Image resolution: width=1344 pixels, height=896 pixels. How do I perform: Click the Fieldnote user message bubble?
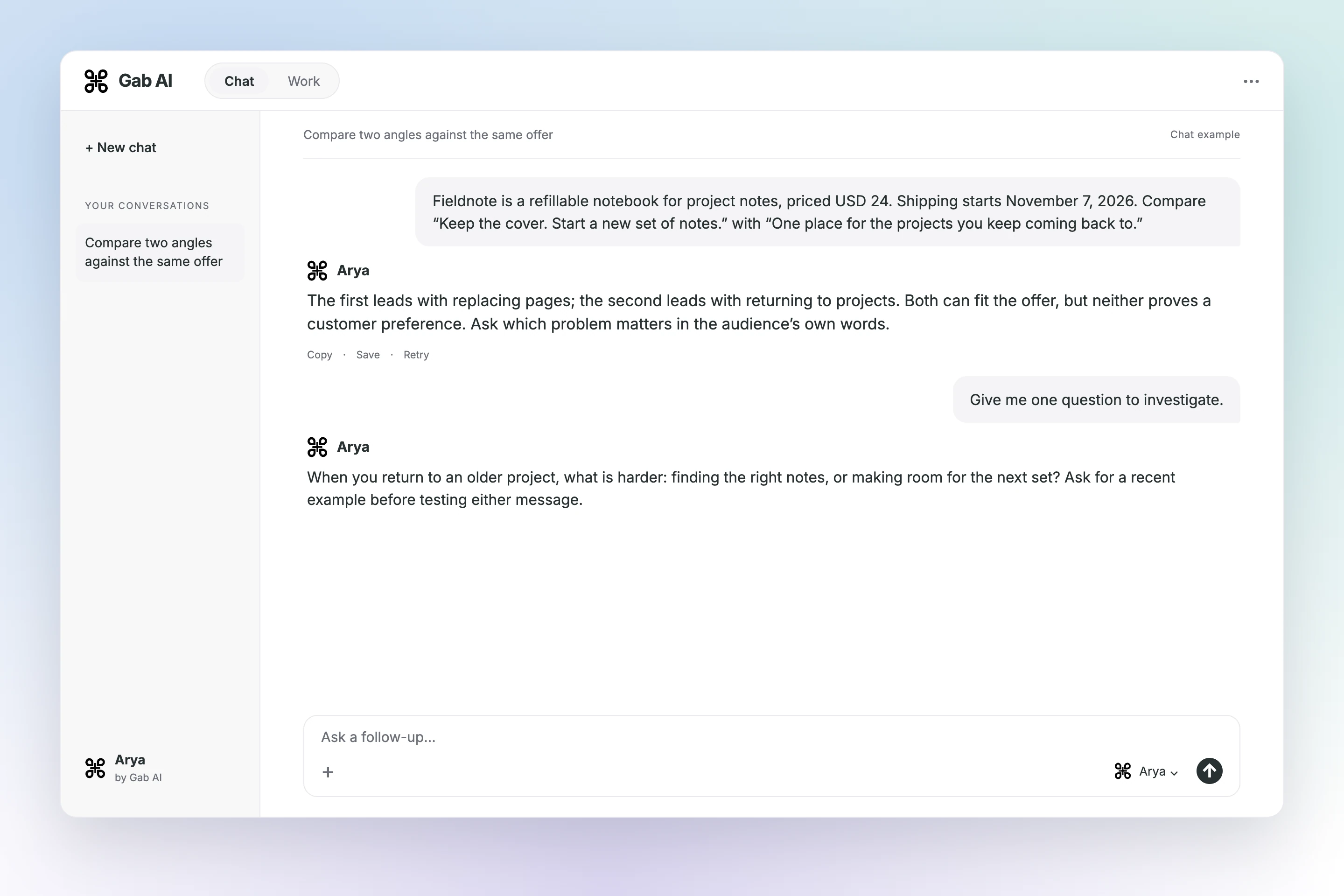pyautogui.click(x=827, y=212)
